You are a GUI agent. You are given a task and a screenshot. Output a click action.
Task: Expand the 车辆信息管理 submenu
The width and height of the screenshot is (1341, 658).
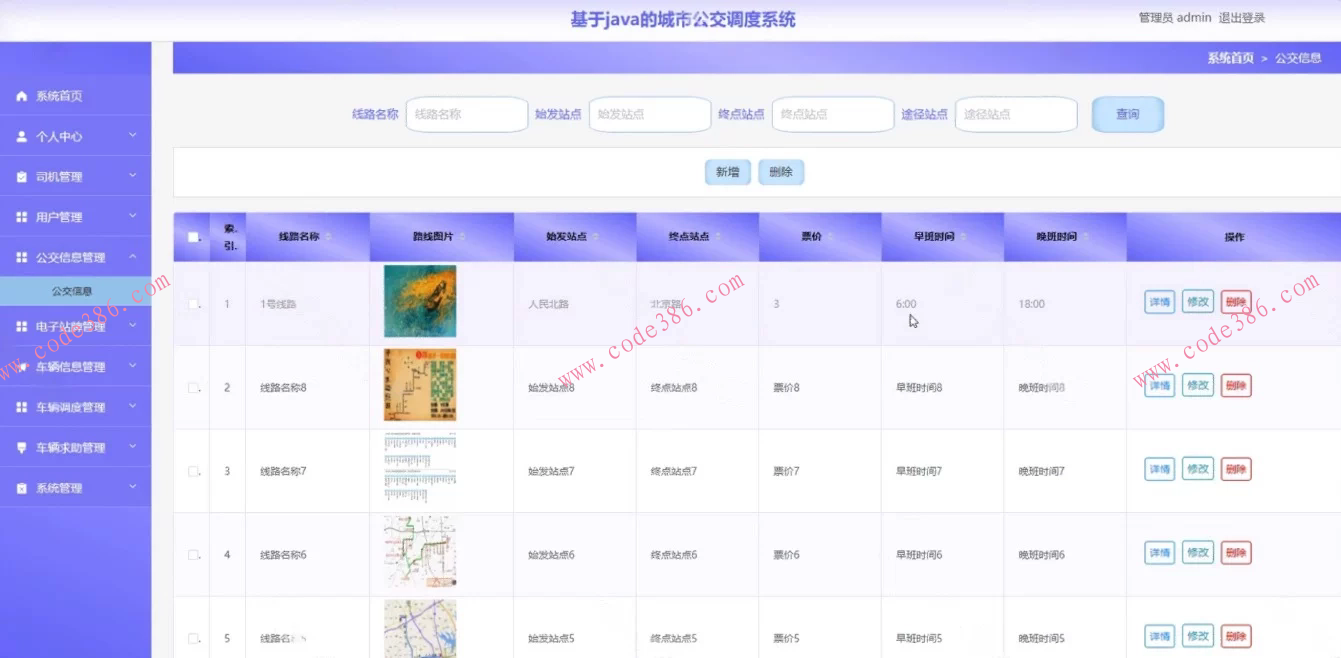131,366
